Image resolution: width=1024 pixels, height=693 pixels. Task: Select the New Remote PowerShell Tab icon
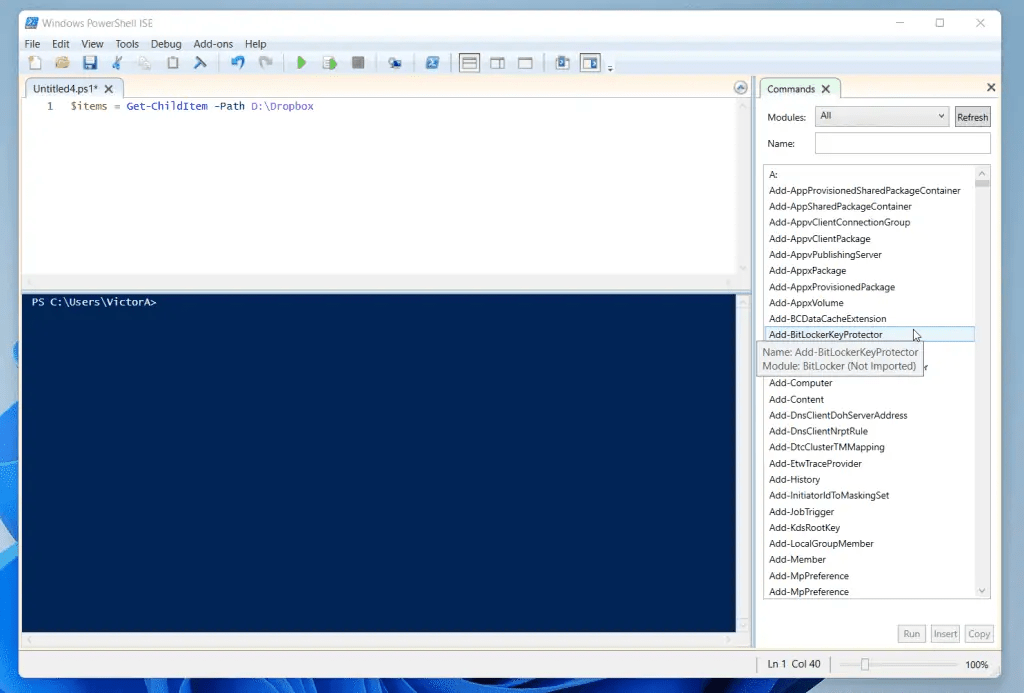point(394,62)
